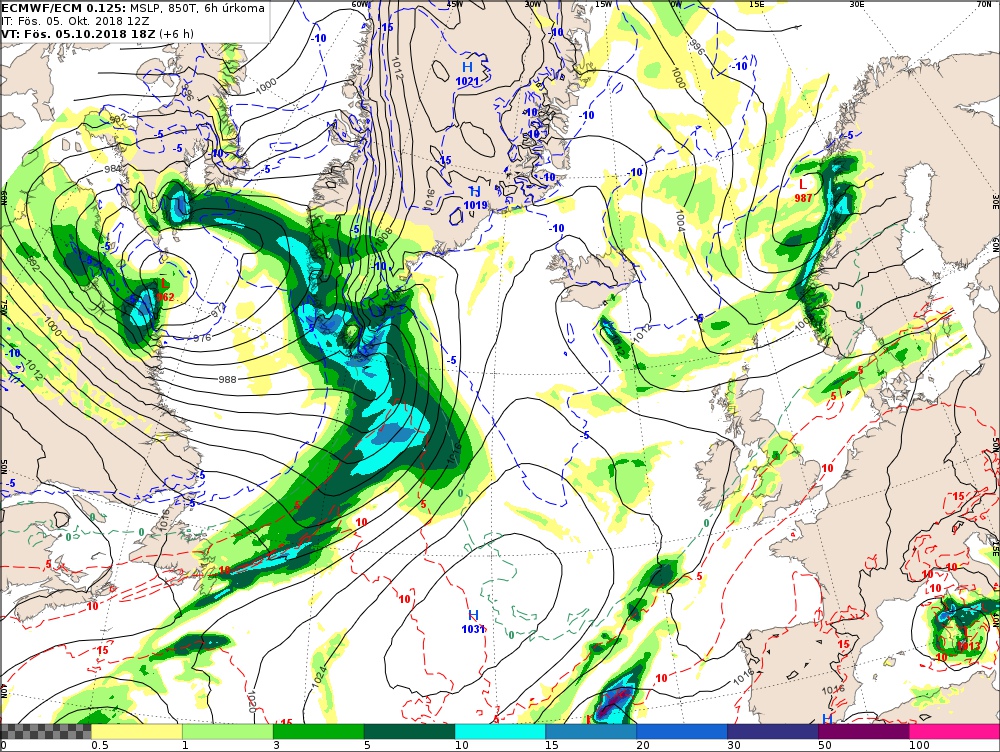Click the valid time line 'VT: Fös. 05.10.2018 18Z (+6 h)'

98,34
